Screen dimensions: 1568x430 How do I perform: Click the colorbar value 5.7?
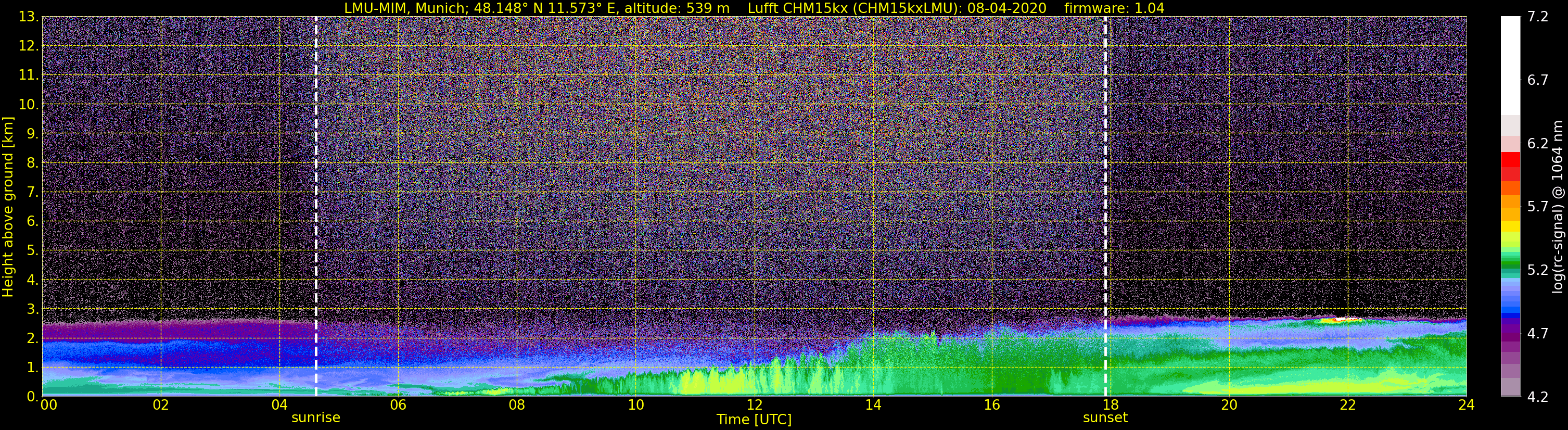[x=1538, y=207]
